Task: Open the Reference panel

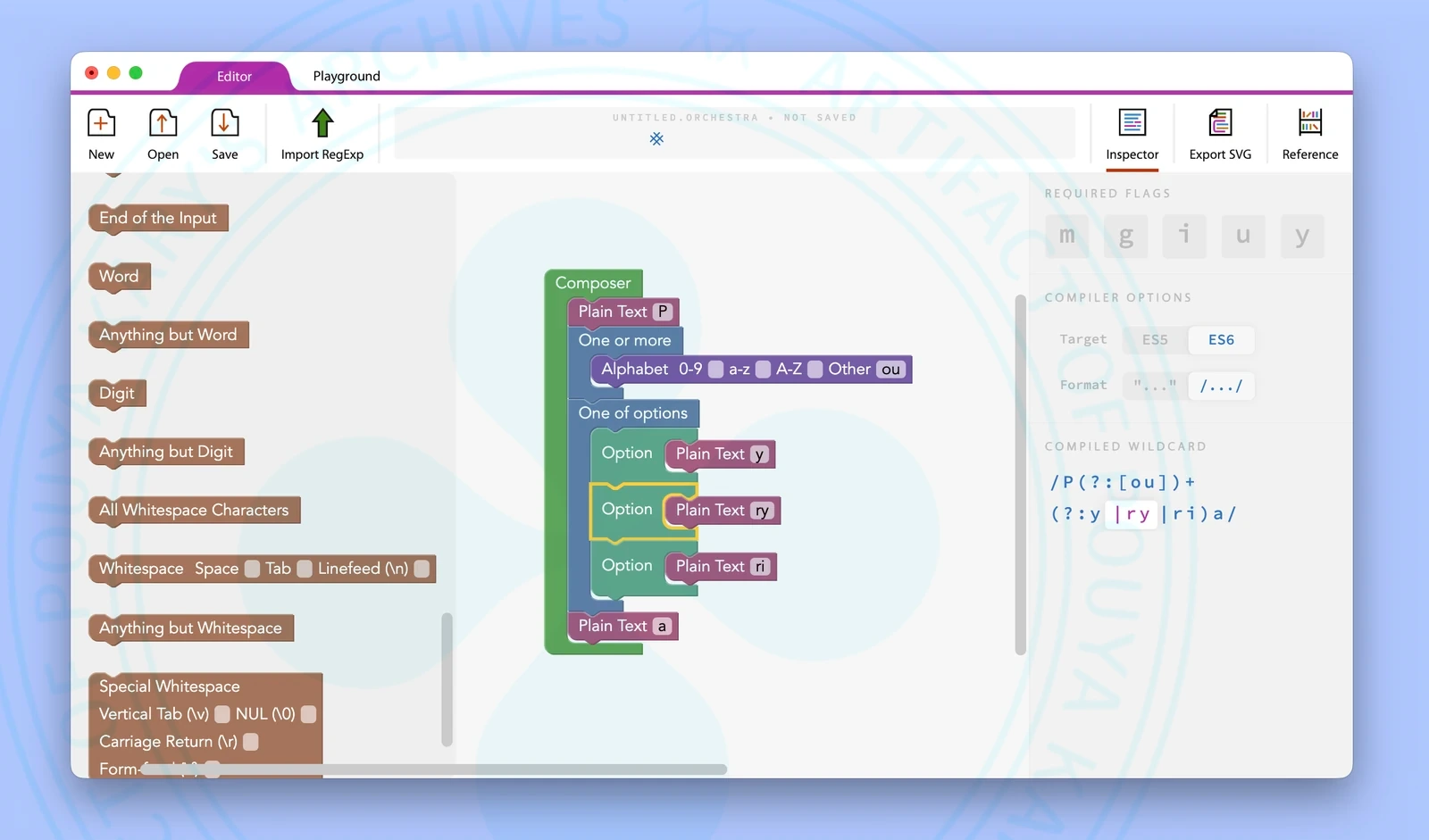Action: click(x=1310, y=135)
